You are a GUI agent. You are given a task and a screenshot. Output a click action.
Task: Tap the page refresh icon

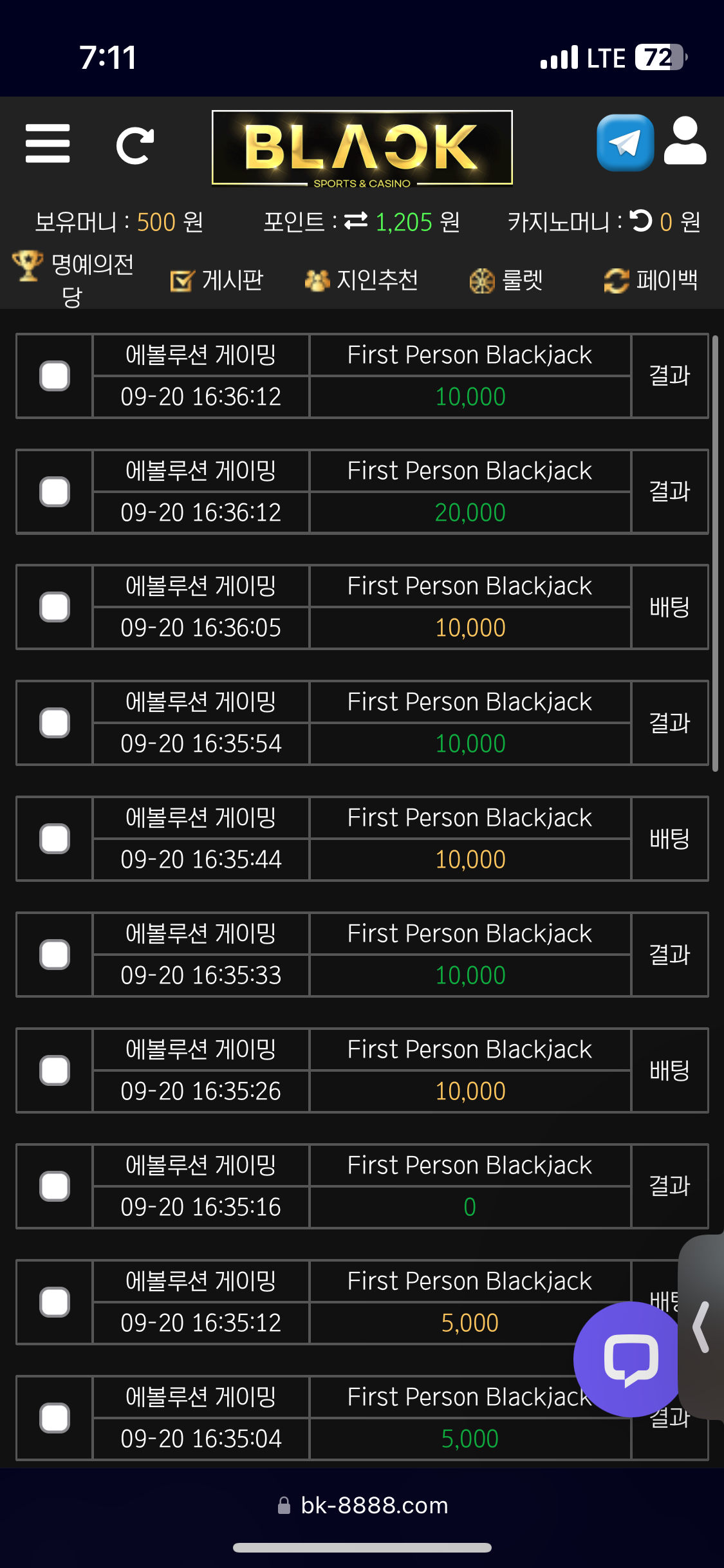coord(135,145)
